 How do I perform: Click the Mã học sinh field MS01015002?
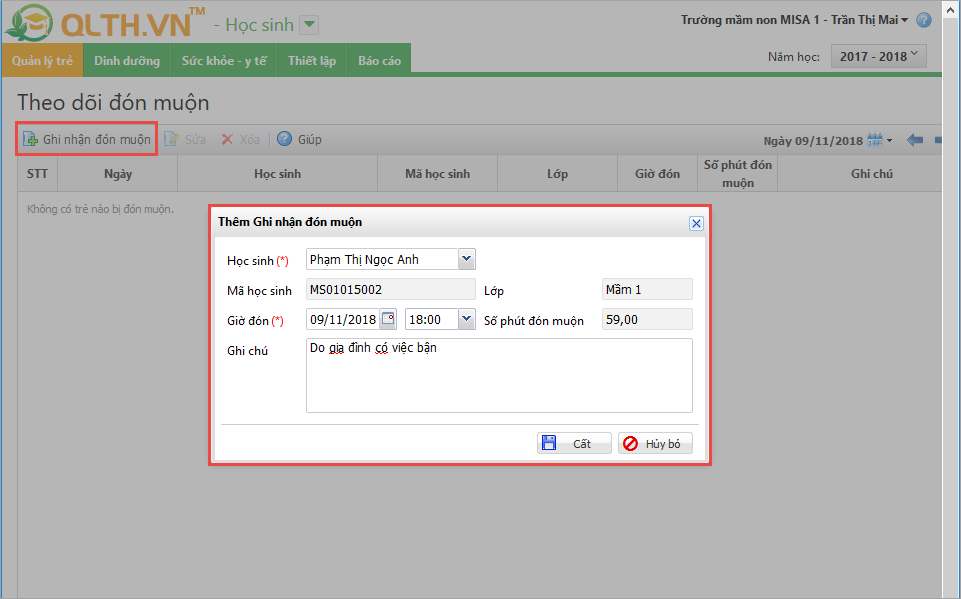pos(390,289)
